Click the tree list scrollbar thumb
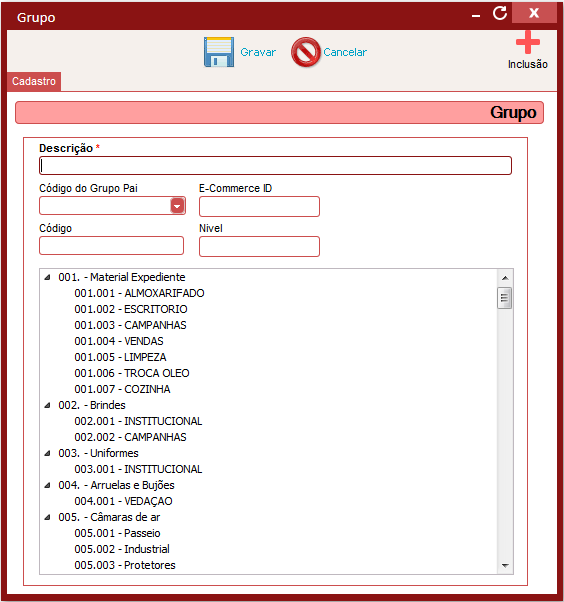The height and width of the screenshot is (602, 564). (504, 298)
